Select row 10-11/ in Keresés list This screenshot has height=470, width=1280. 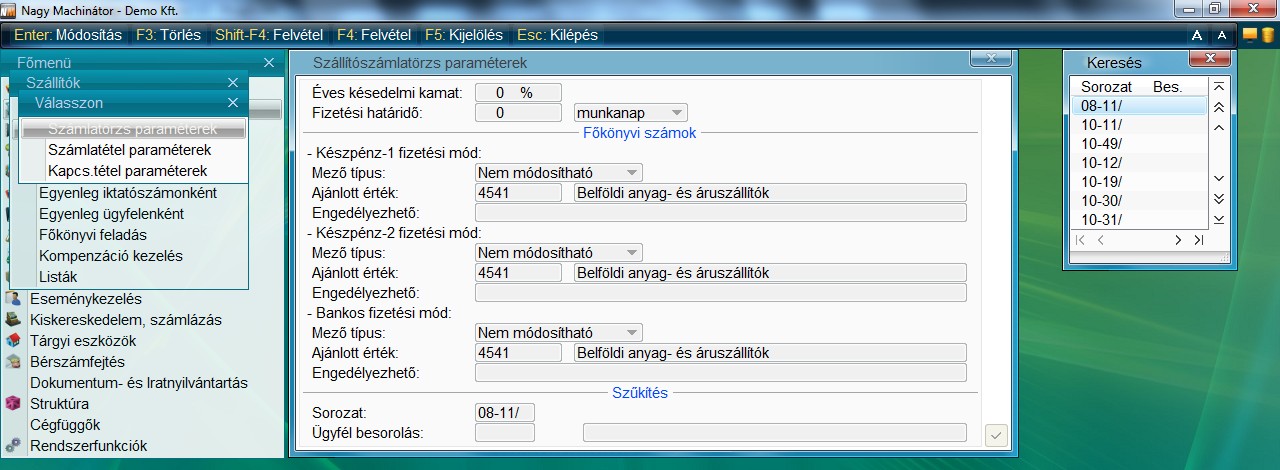point(1139,125)
